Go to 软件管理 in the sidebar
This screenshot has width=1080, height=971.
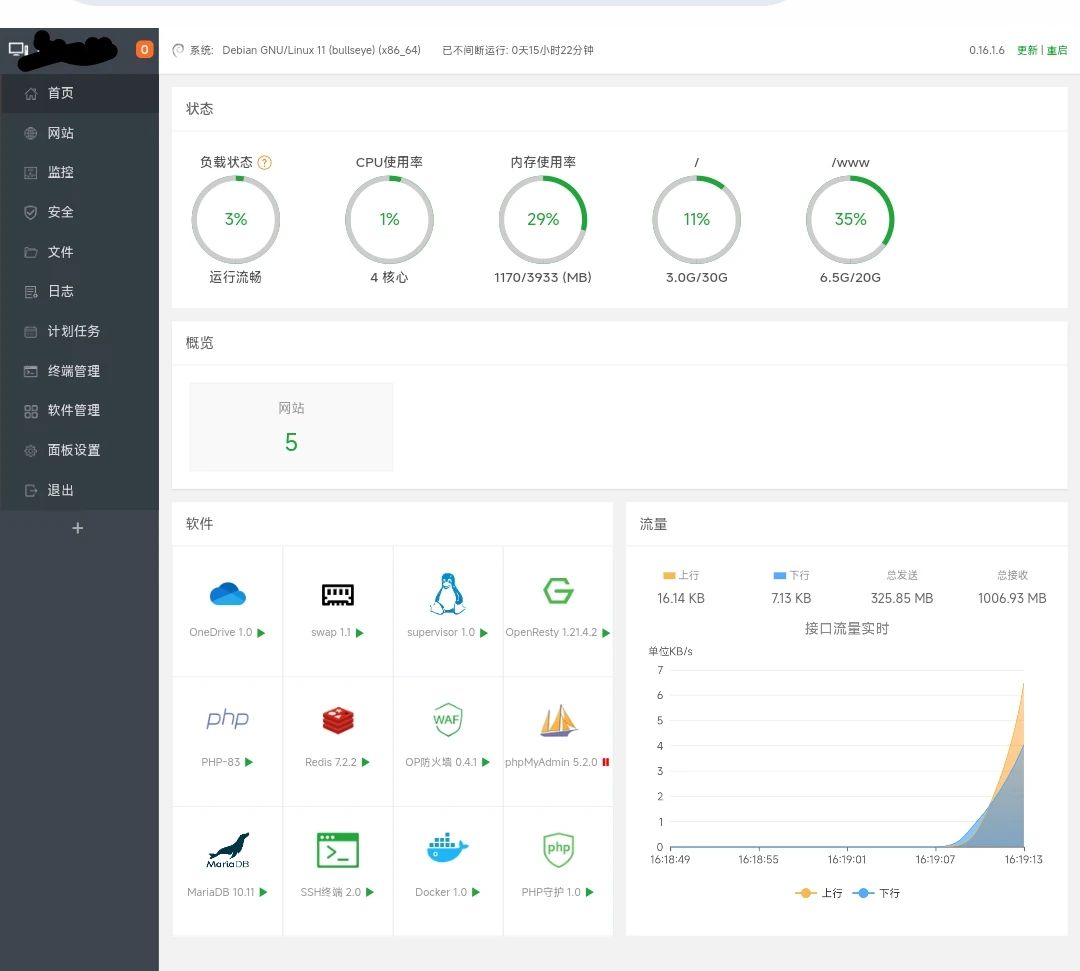[74, 410]
